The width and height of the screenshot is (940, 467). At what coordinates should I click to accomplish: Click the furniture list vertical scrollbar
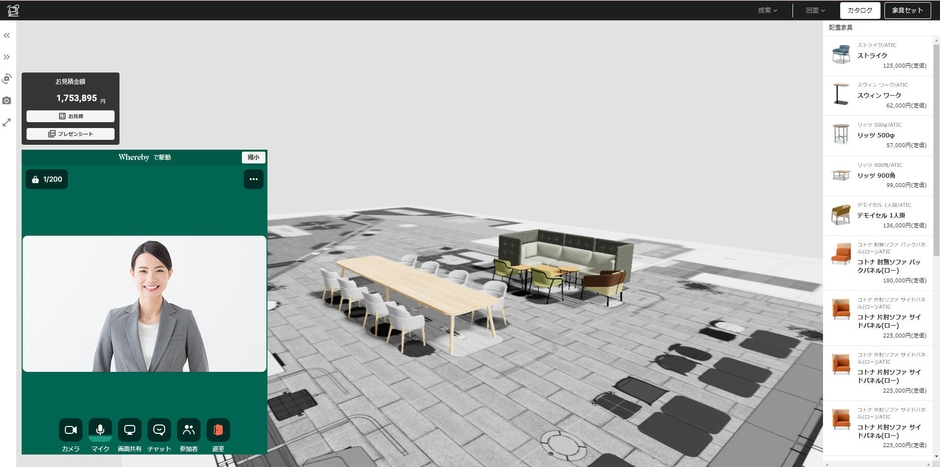point(936,150)
